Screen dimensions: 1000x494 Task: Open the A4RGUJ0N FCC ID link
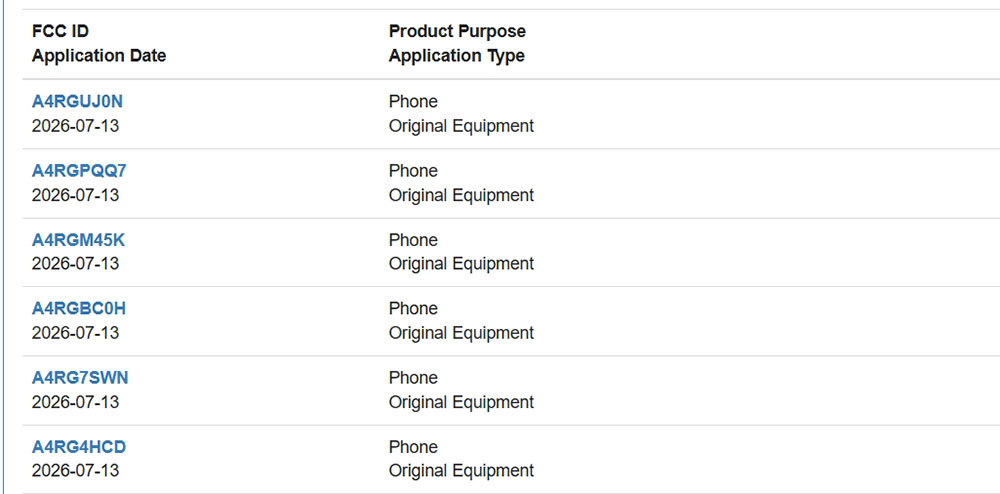(77, 101)
